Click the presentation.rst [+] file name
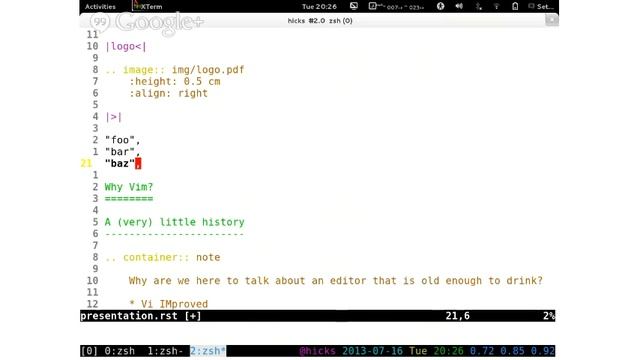The width and height of the screenshot is (640, 360). coord(141,316)
